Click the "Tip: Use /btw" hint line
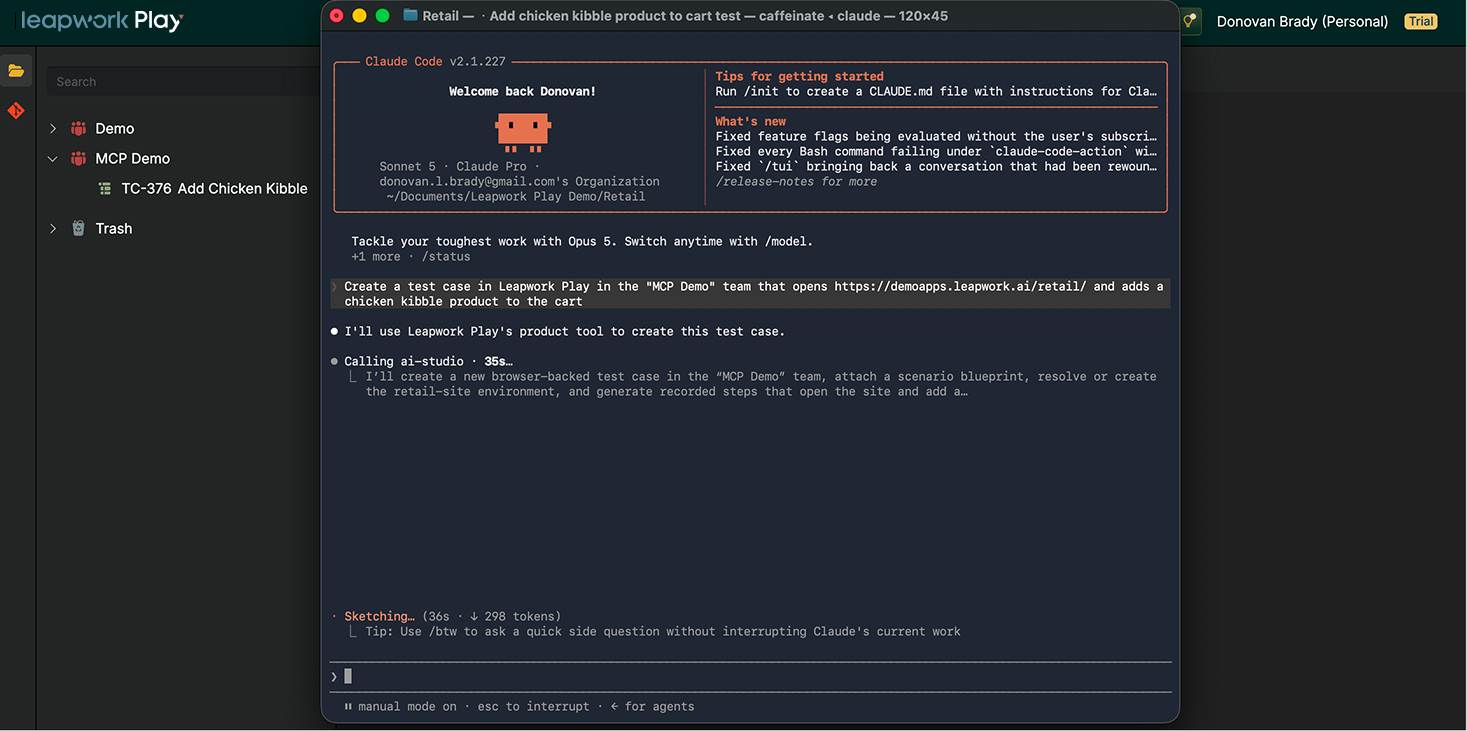This screenshot has width=1467, height=731. (663, 631)
